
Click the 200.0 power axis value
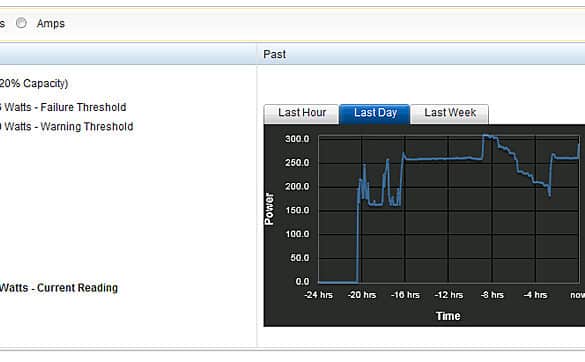click(297, 187)
